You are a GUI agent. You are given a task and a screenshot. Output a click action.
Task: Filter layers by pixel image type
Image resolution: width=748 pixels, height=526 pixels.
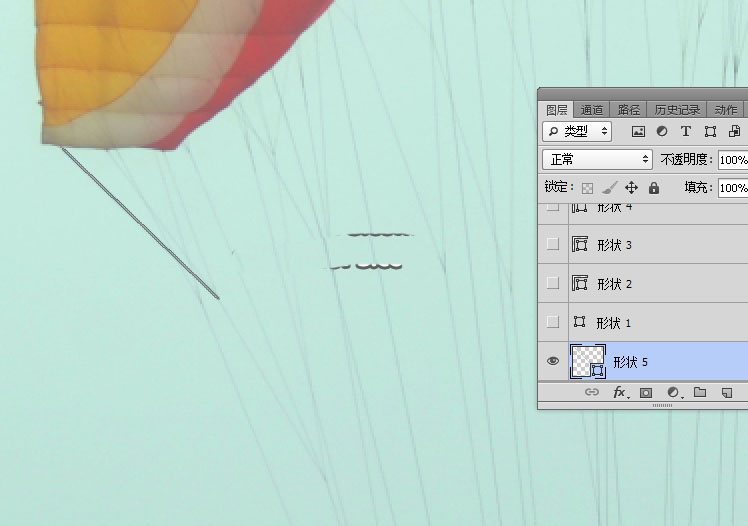coord(638,131)
